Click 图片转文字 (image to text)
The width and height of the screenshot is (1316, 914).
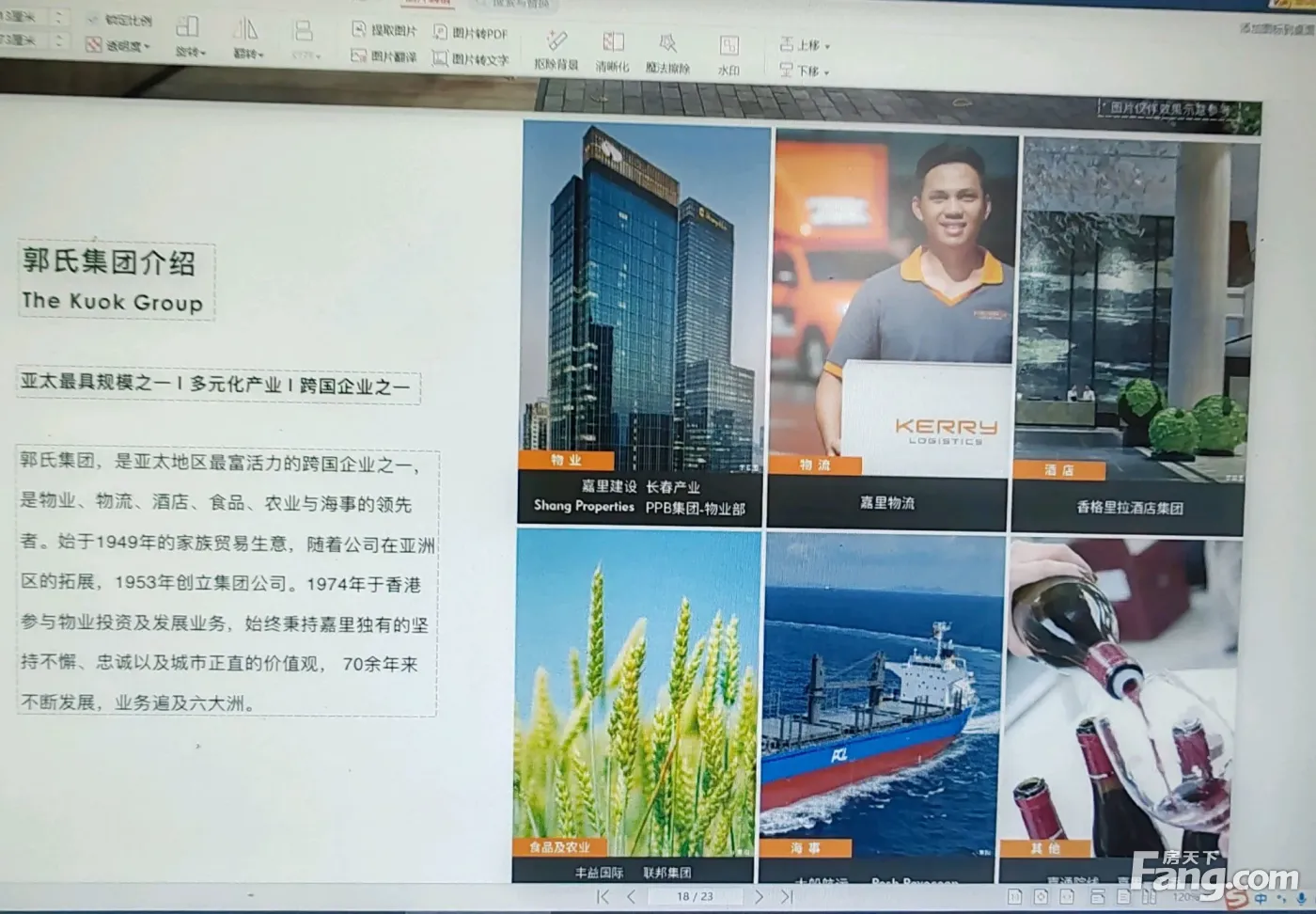470,59
